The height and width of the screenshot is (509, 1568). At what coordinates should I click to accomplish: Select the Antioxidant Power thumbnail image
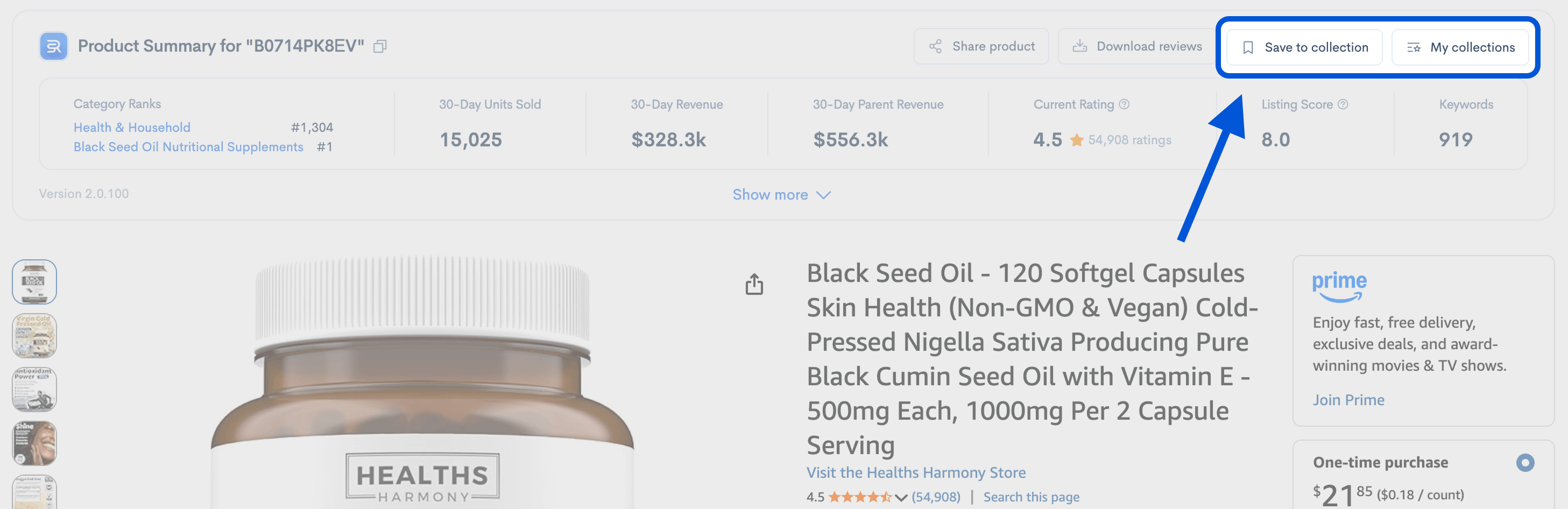click(34, 390)
